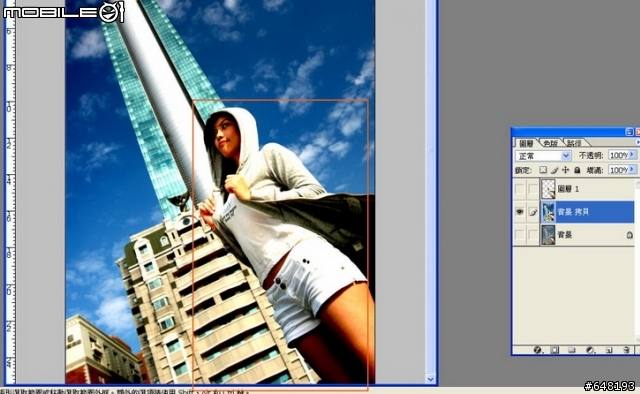Delete layer with trash icon
Screen dimensions: 640x394
pos(627,350)
